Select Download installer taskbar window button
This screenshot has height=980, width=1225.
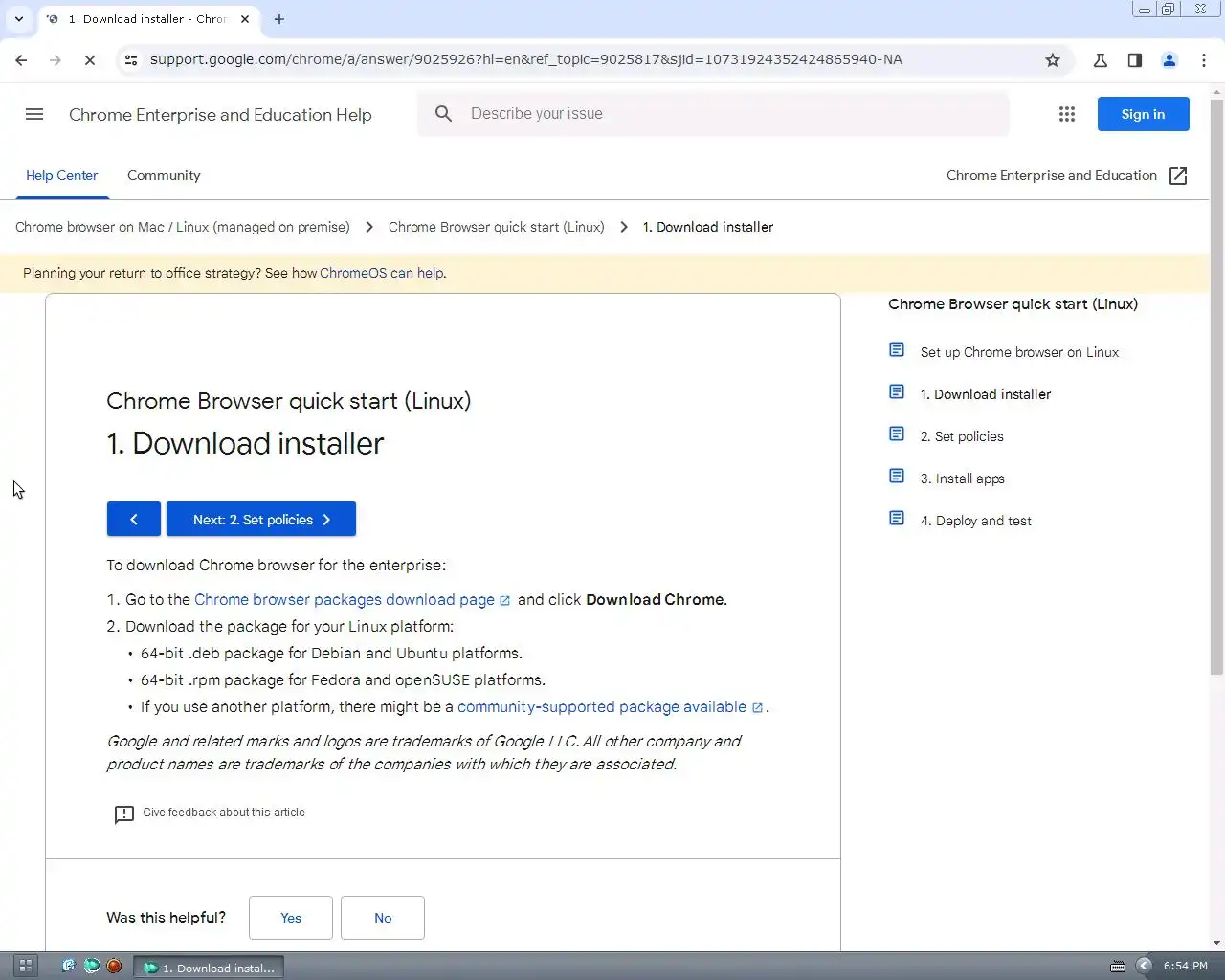pyautogui.click(x=209, y=968)
